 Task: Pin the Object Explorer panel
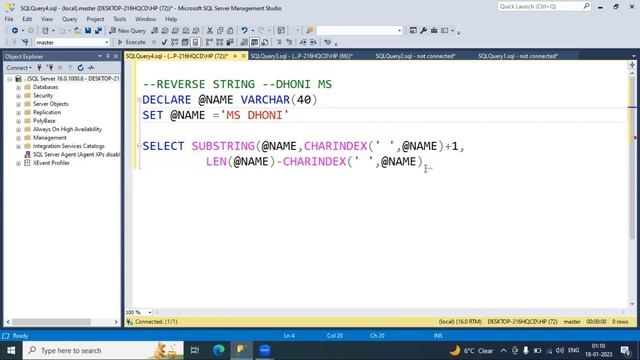pyautogui.click(x=108, y=56)
